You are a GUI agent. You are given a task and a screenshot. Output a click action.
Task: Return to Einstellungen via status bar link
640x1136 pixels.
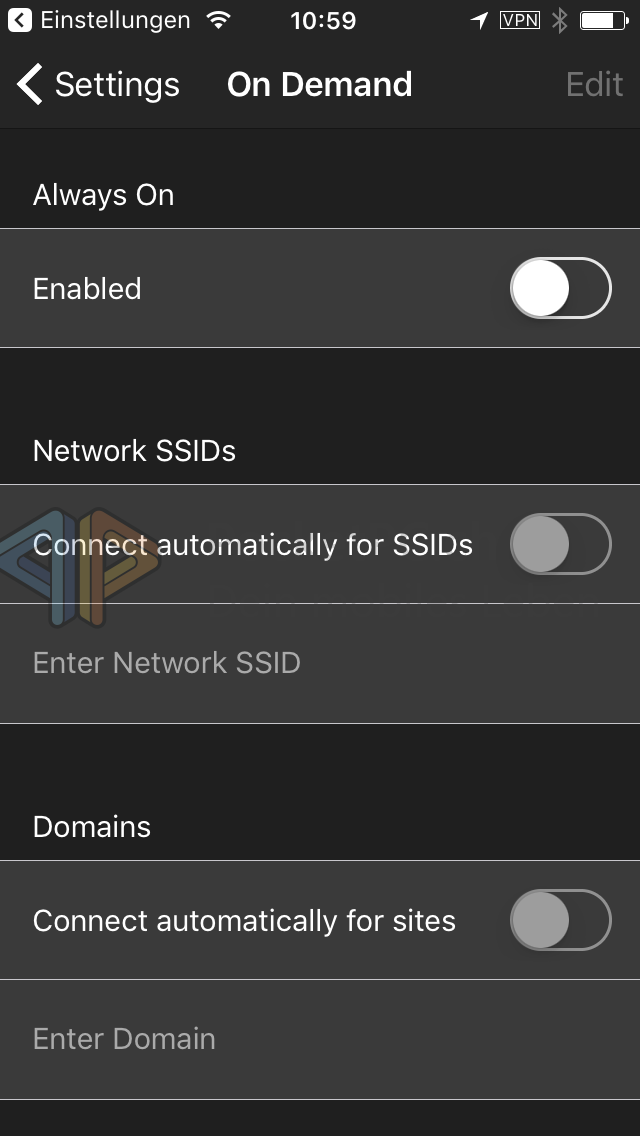click(x=115, y=20)
